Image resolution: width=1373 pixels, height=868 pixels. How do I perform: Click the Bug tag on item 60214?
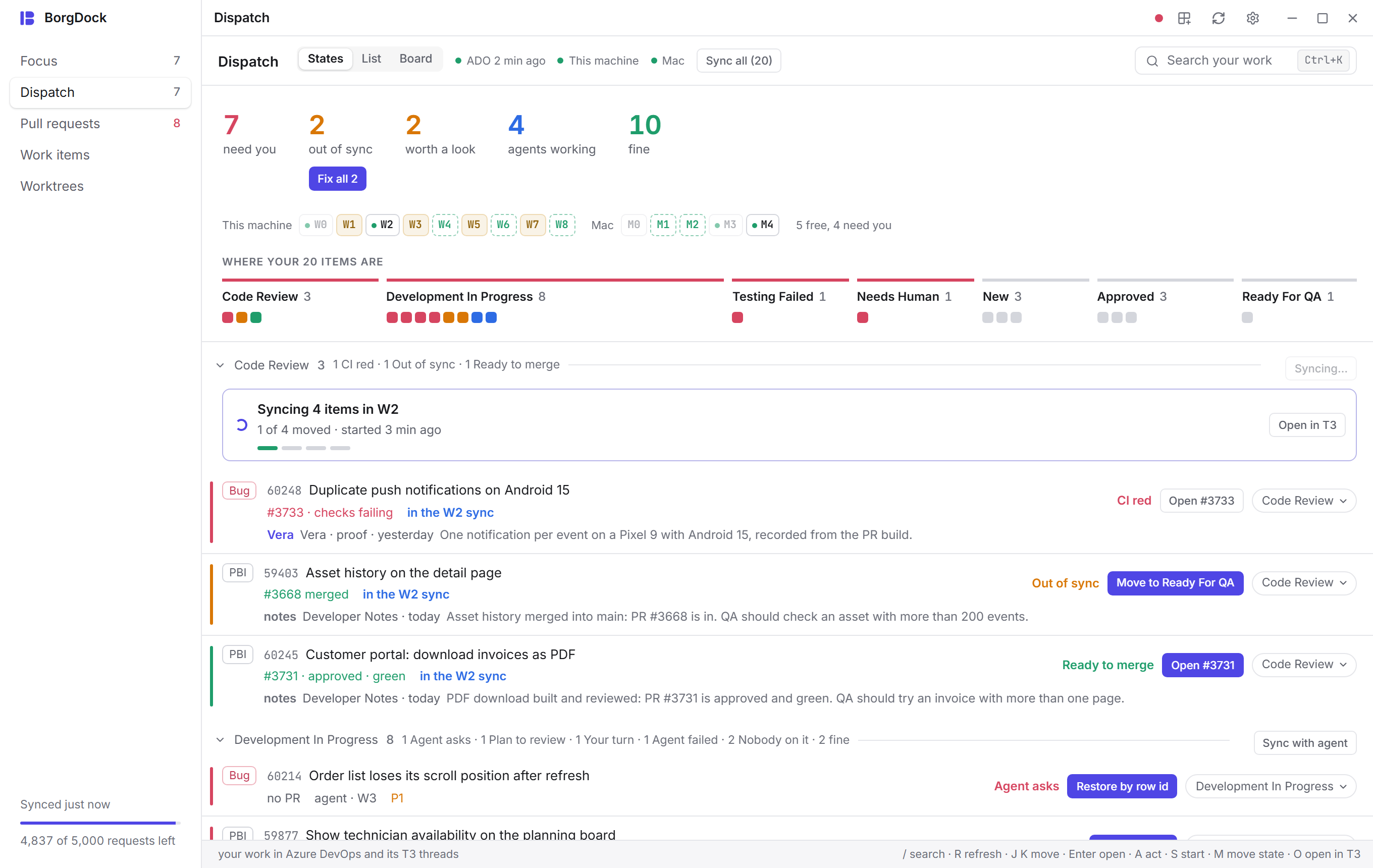click(x=239, y=775)
